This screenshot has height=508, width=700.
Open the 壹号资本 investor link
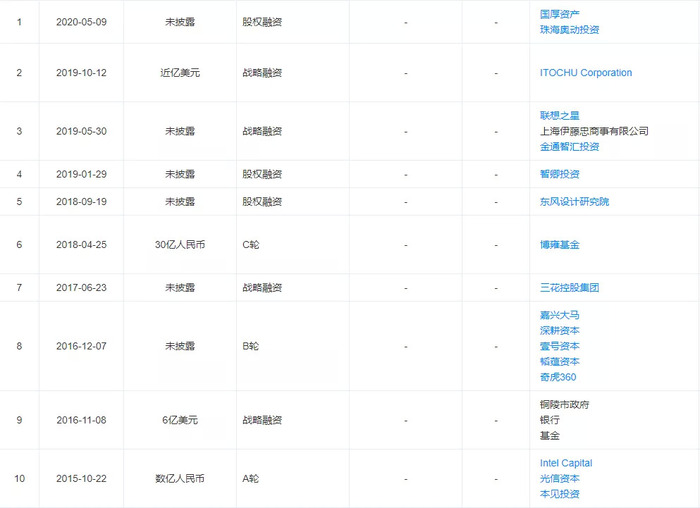point(559,346)
